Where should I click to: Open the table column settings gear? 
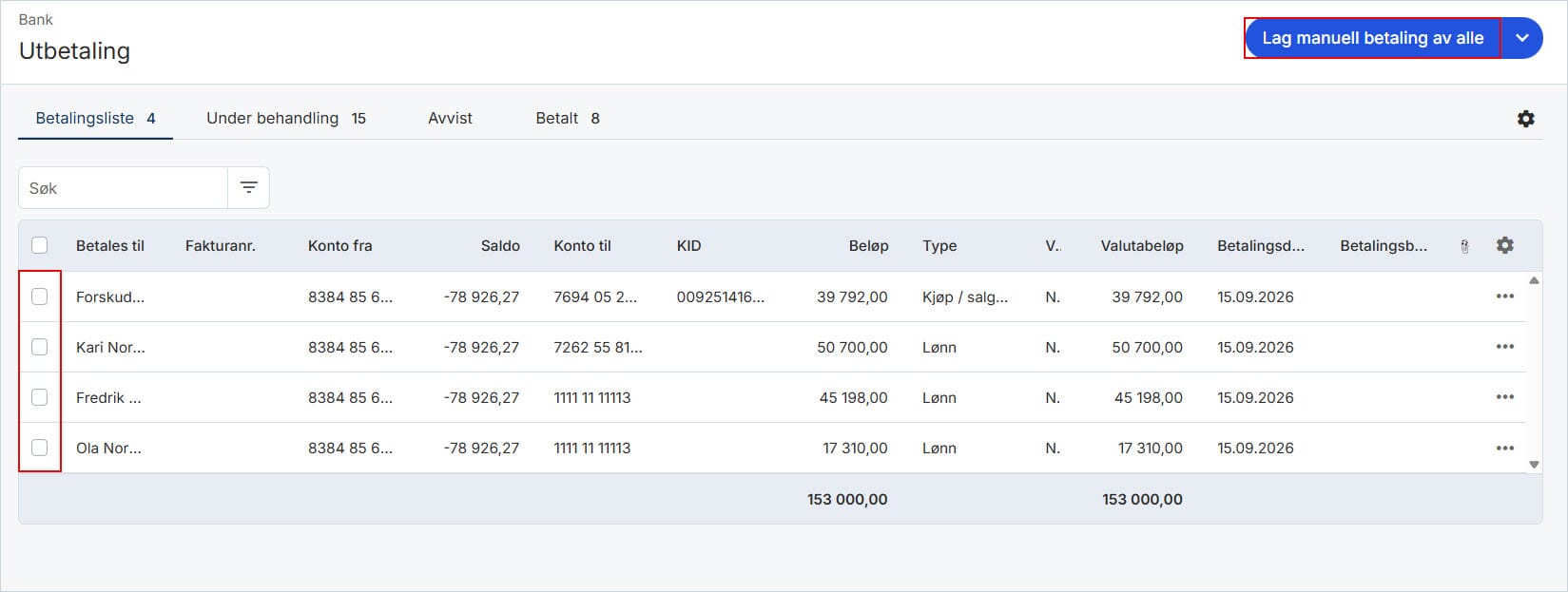click(1504, 245)
